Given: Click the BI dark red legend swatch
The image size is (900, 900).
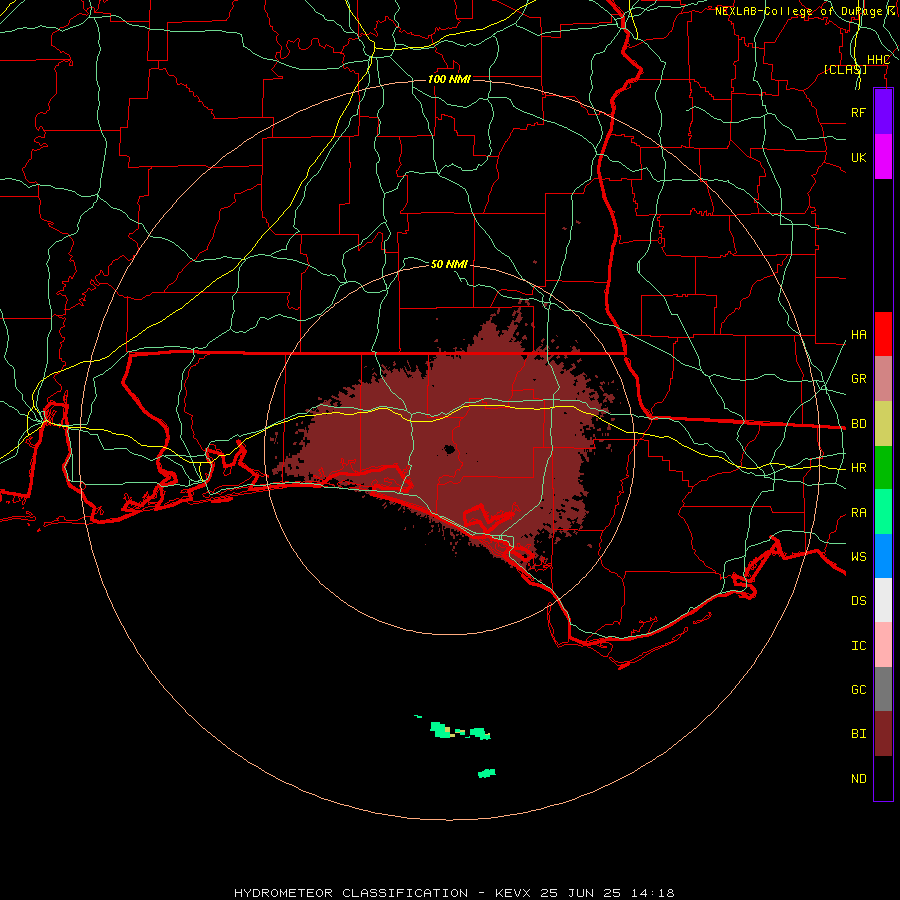Looking at the screenshot, I should pyautogui.click(x=883, y=734).
